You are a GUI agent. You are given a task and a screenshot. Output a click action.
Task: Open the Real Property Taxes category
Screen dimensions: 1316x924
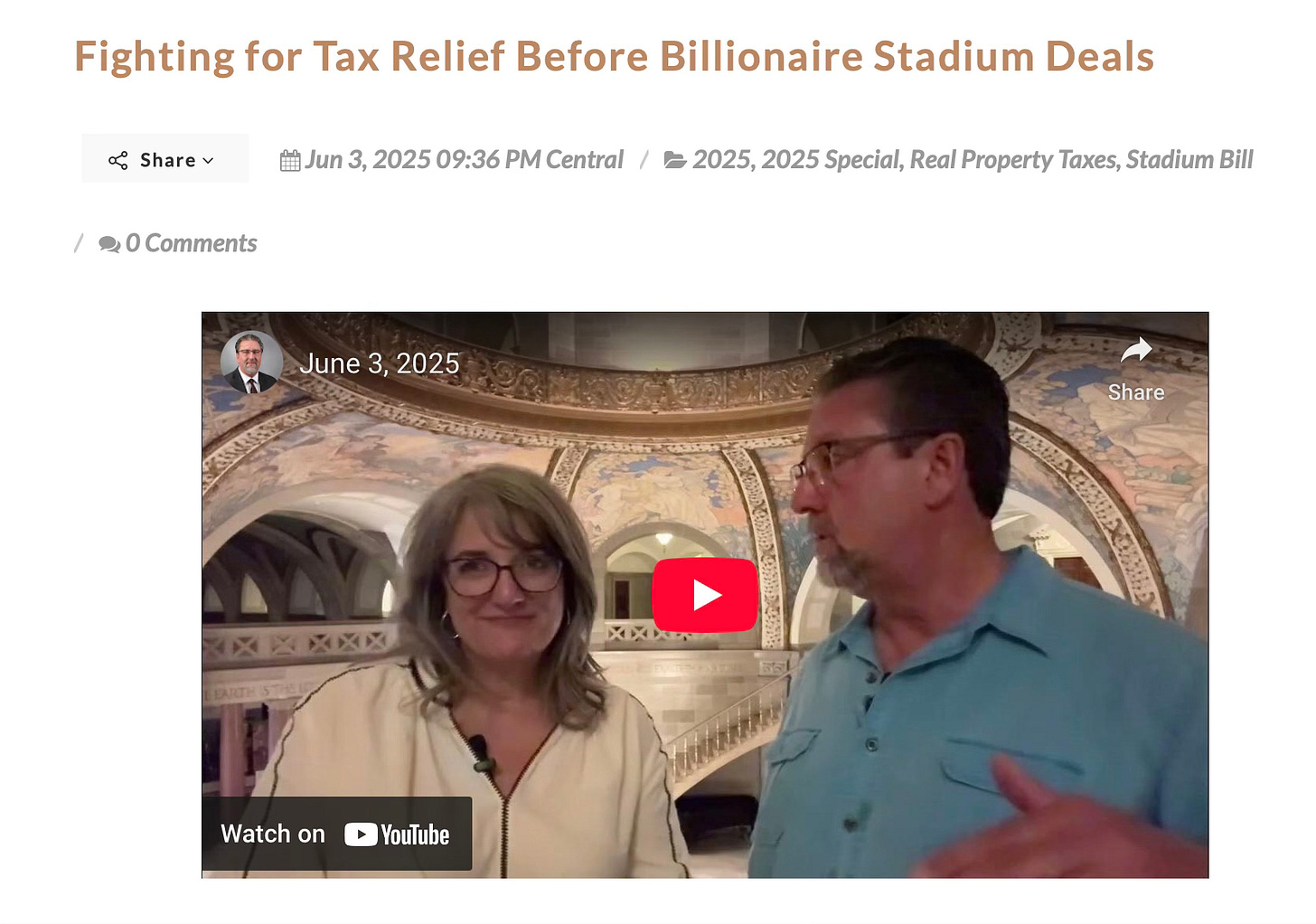(x=1014, y=160)
